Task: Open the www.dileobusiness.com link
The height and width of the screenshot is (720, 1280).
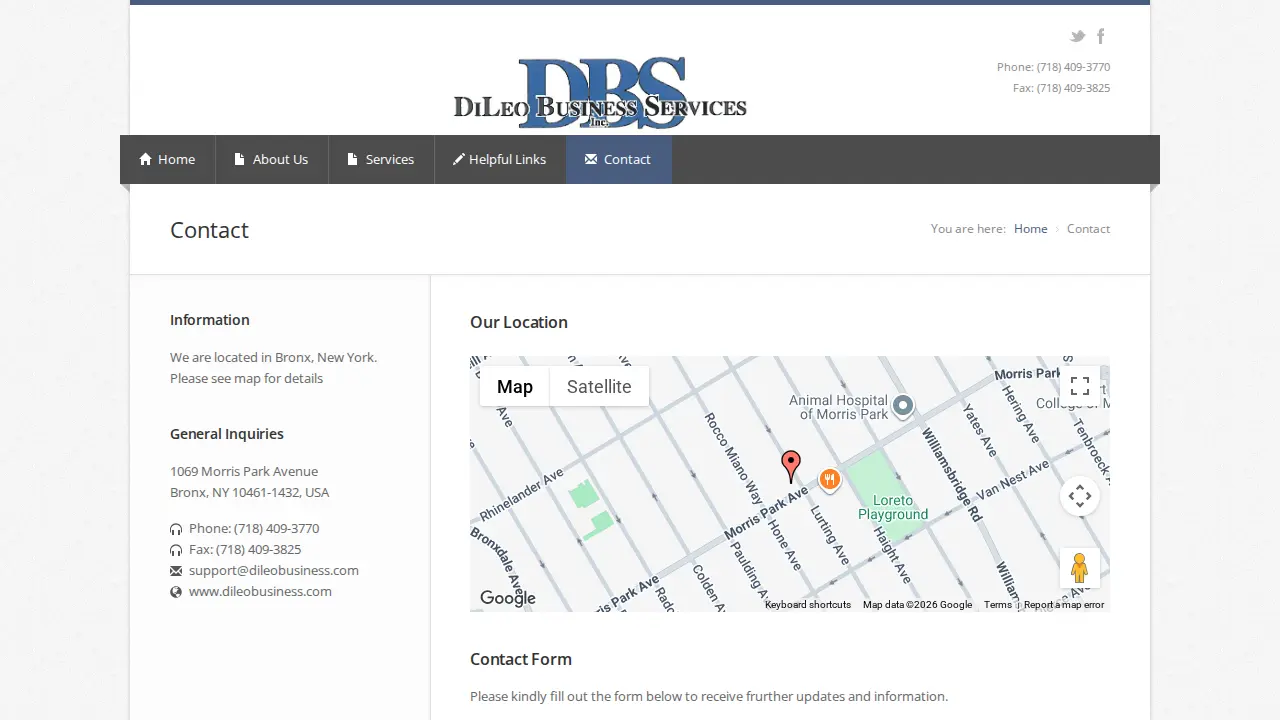Action: coord(260,591)
